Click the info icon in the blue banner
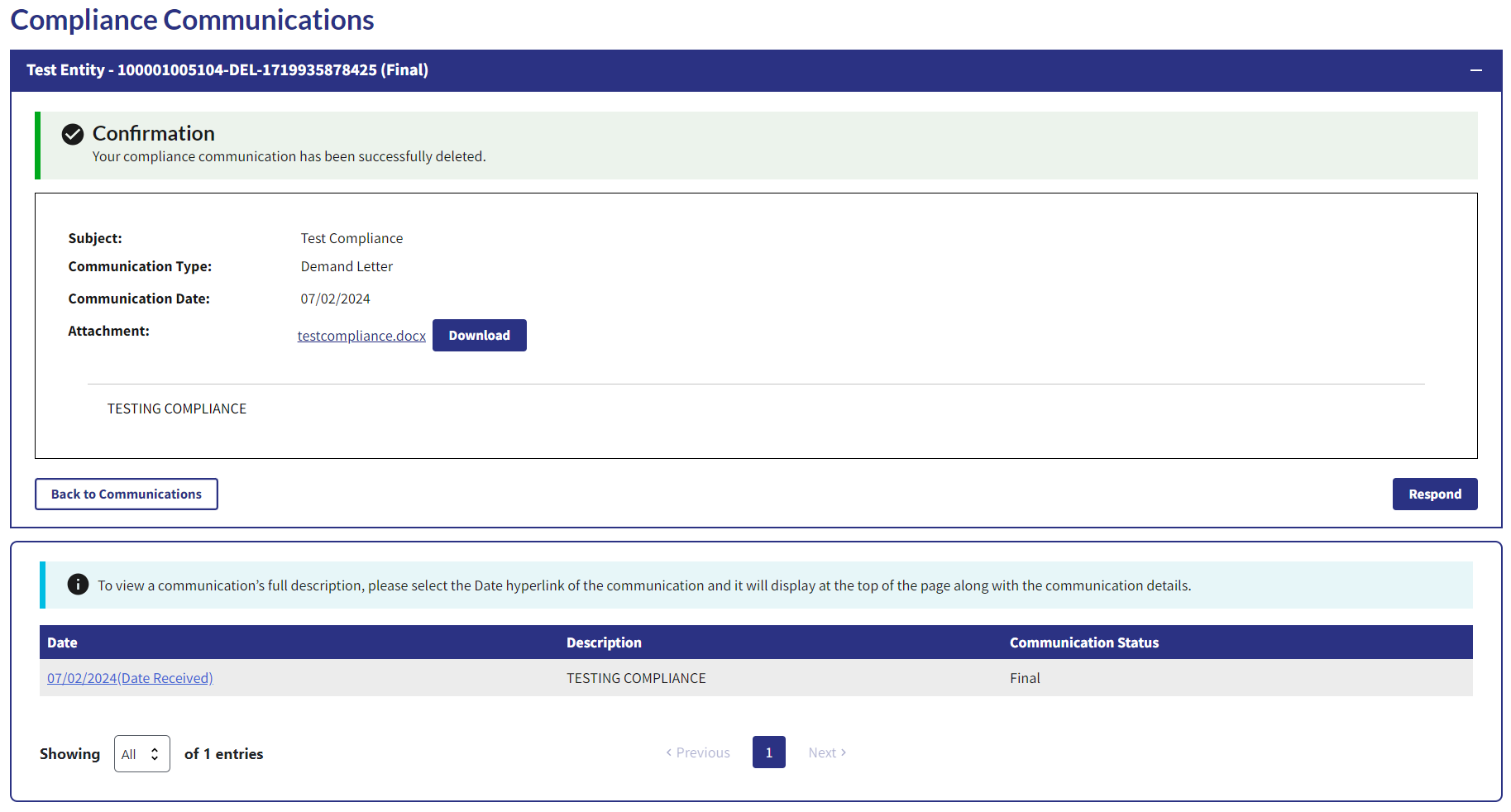 pyautogui.click(x=78, y=585)
